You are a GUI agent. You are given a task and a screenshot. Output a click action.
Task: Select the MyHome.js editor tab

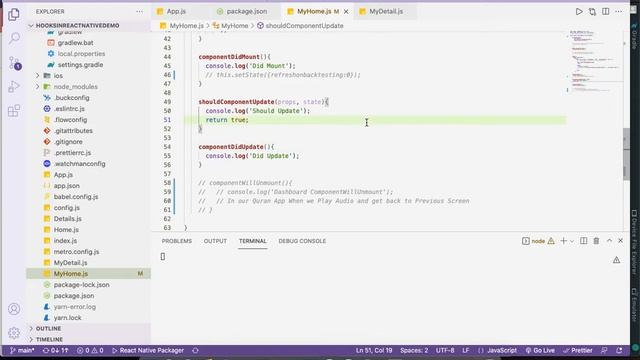point(313,11)
